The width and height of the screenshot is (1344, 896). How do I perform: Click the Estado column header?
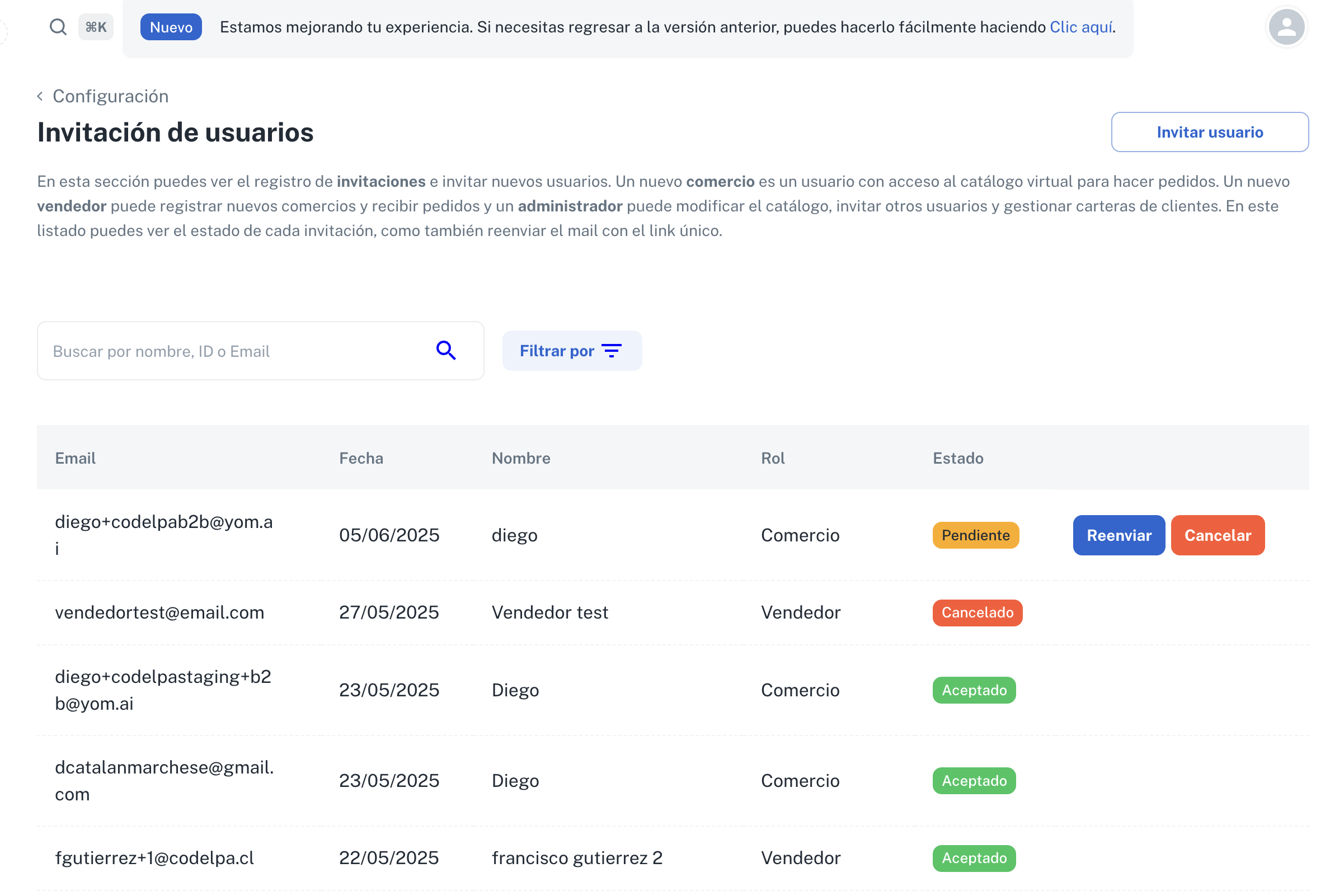[x=957, y=458]
